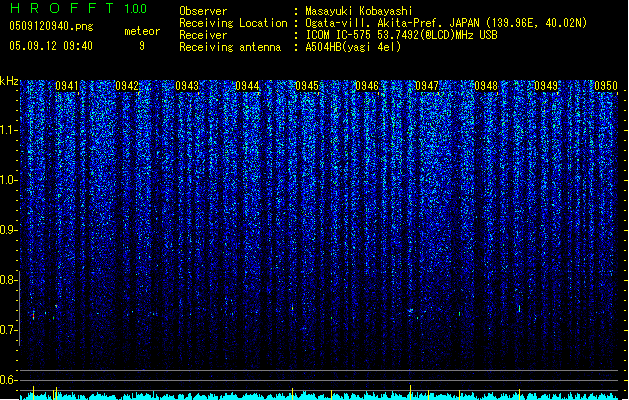The width and height of the screenshot is (629, 400).
Task: Select the 0.7 kHz axis label
Action: 8,330
